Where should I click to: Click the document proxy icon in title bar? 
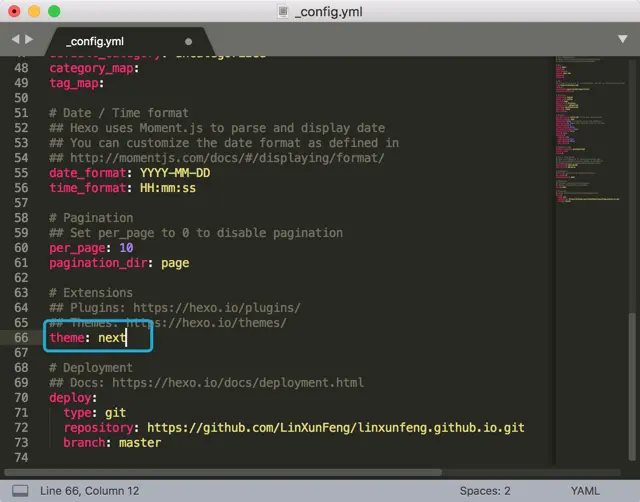pos(283,11)
